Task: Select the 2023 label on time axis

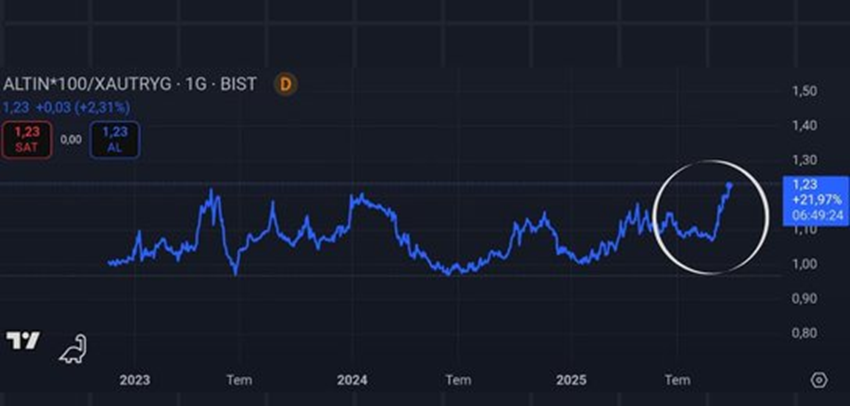Action: pos(135,380)
